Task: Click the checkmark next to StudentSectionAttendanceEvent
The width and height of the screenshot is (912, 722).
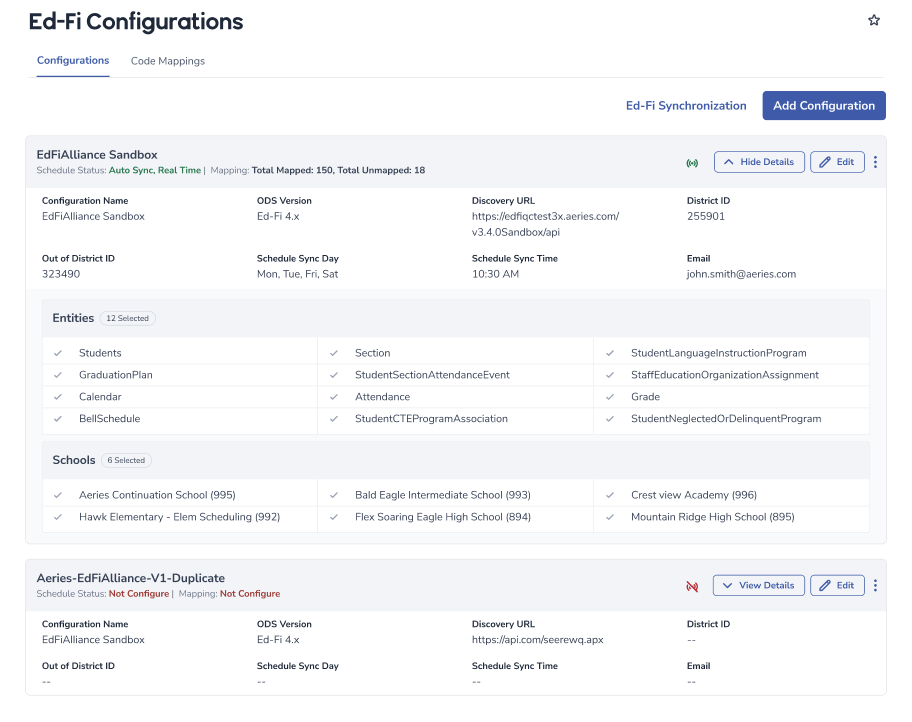Action: point(334,375)
